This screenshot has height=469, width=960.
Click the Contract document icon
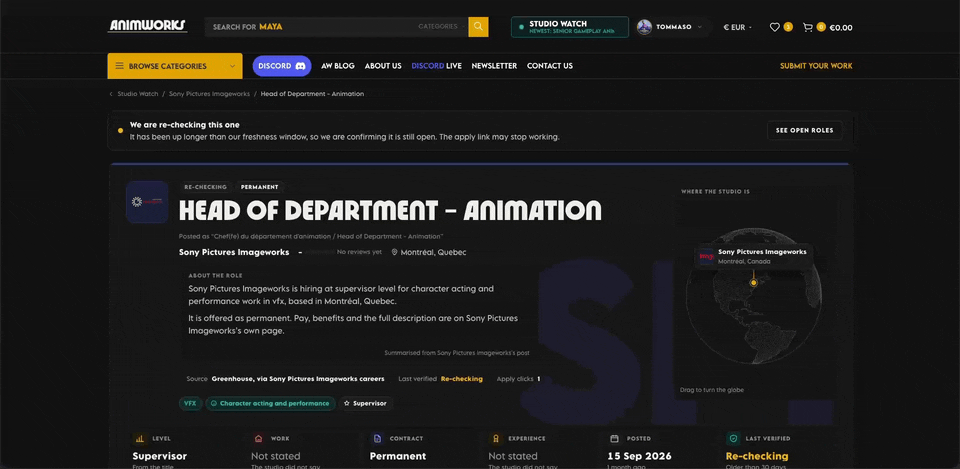[377, 438]
